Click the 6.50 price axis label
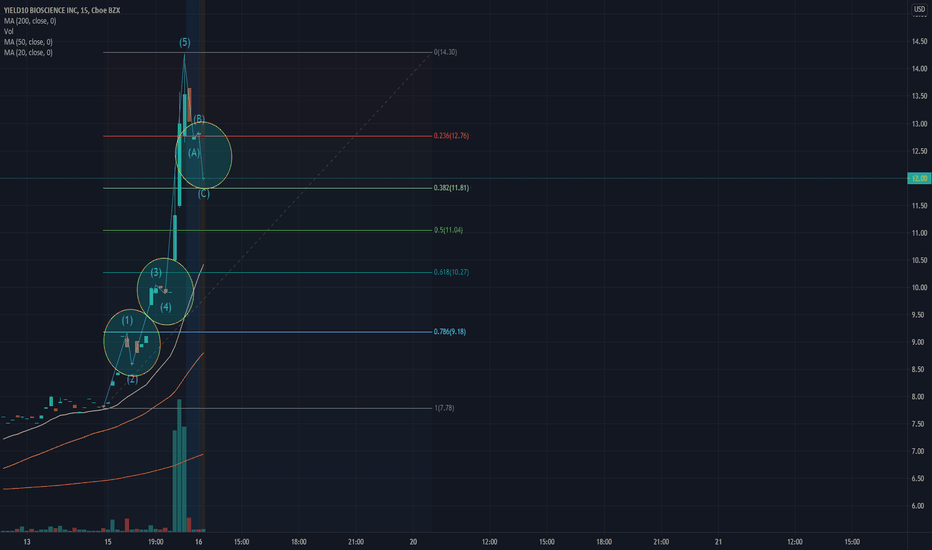 (x=919, y=479)
